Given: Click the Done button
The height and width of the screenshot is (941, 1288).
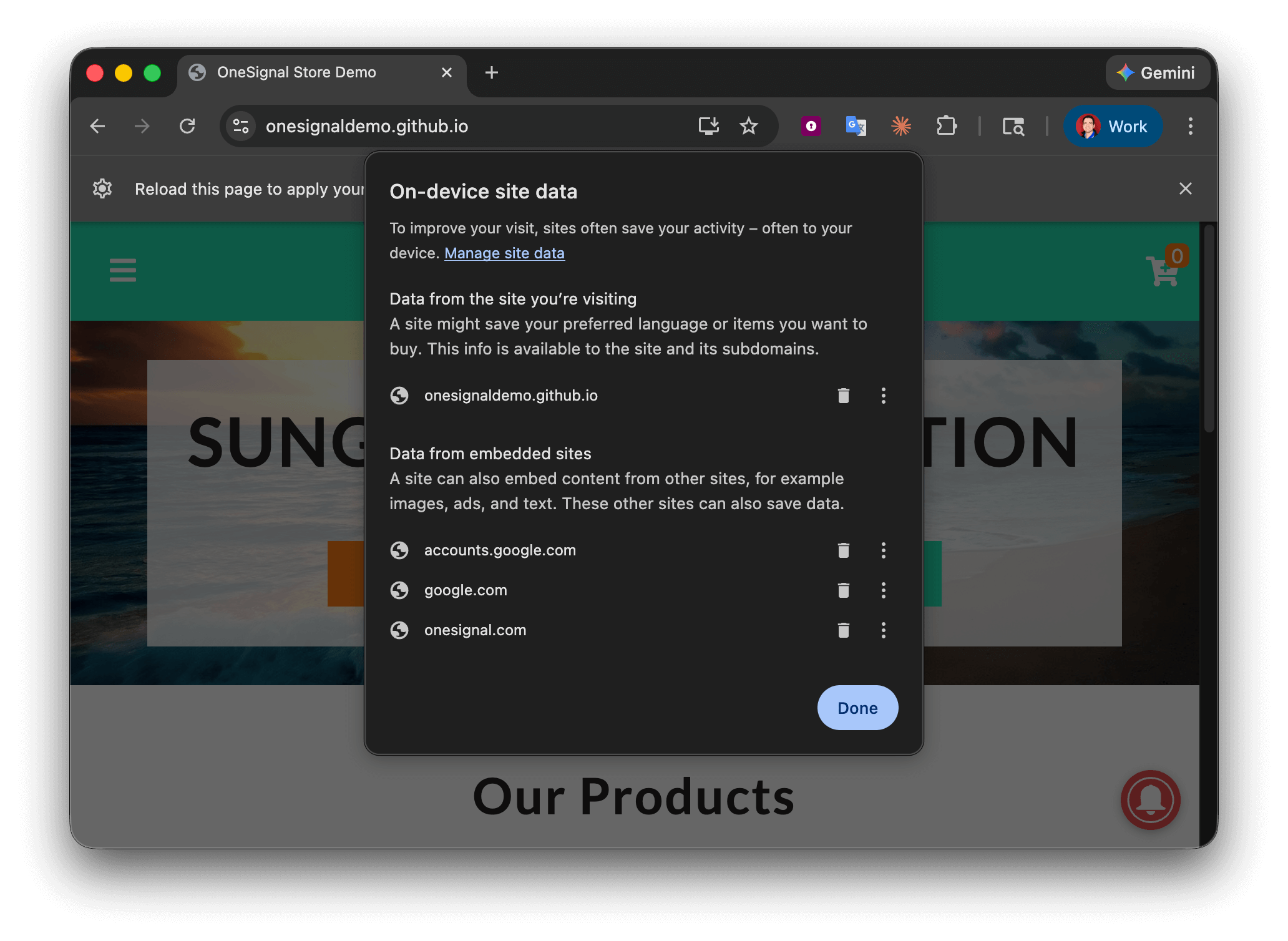Looking at the screenshot, I should (x=857, y=708).
